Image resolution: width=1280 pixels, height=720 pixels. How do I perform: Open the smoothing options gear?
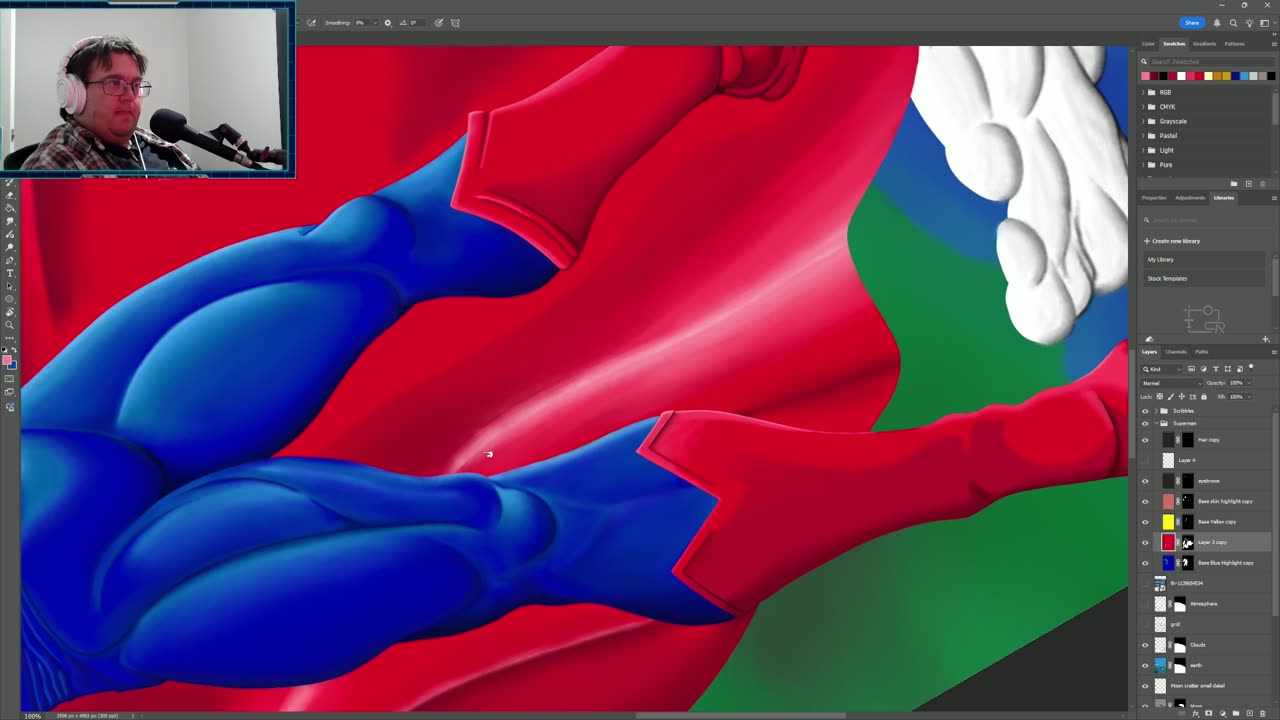(388, 23)
